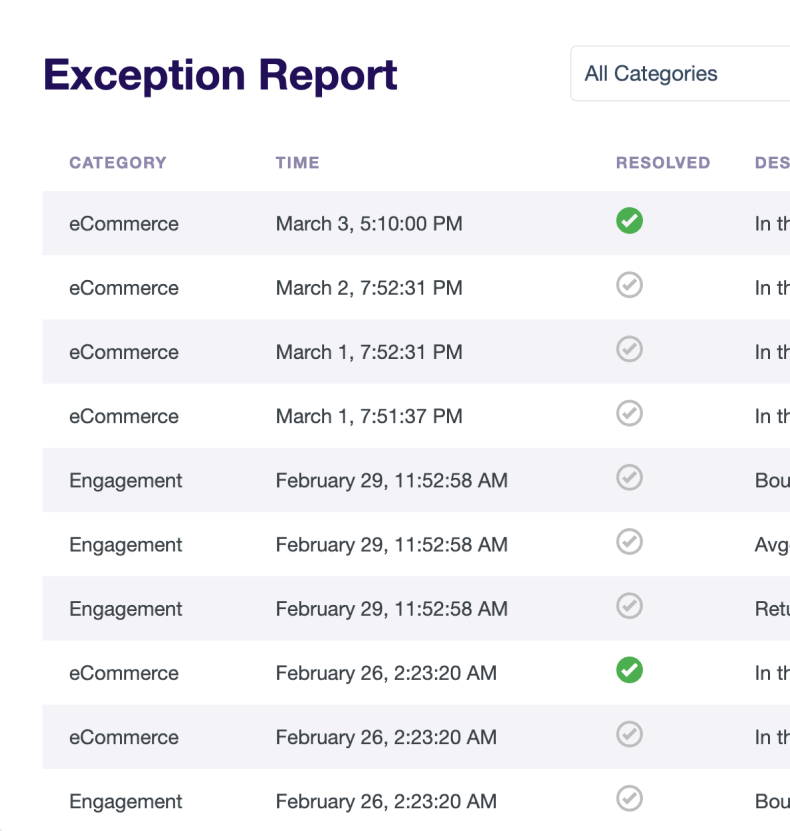The height and width of the screenshot is (831, 790).
Task: Mark the February 29 'Avg' exception resolved
Action: pos(629,542)
